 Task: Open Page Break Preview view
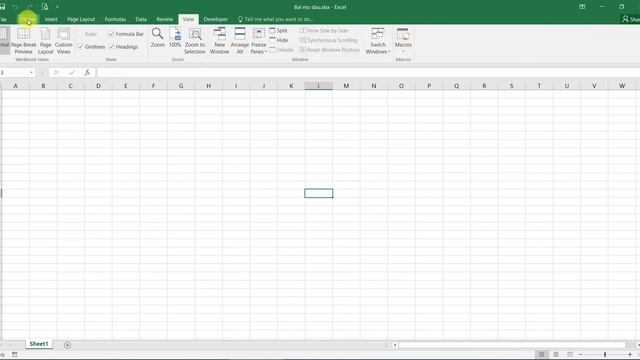[x=23, y=41]
